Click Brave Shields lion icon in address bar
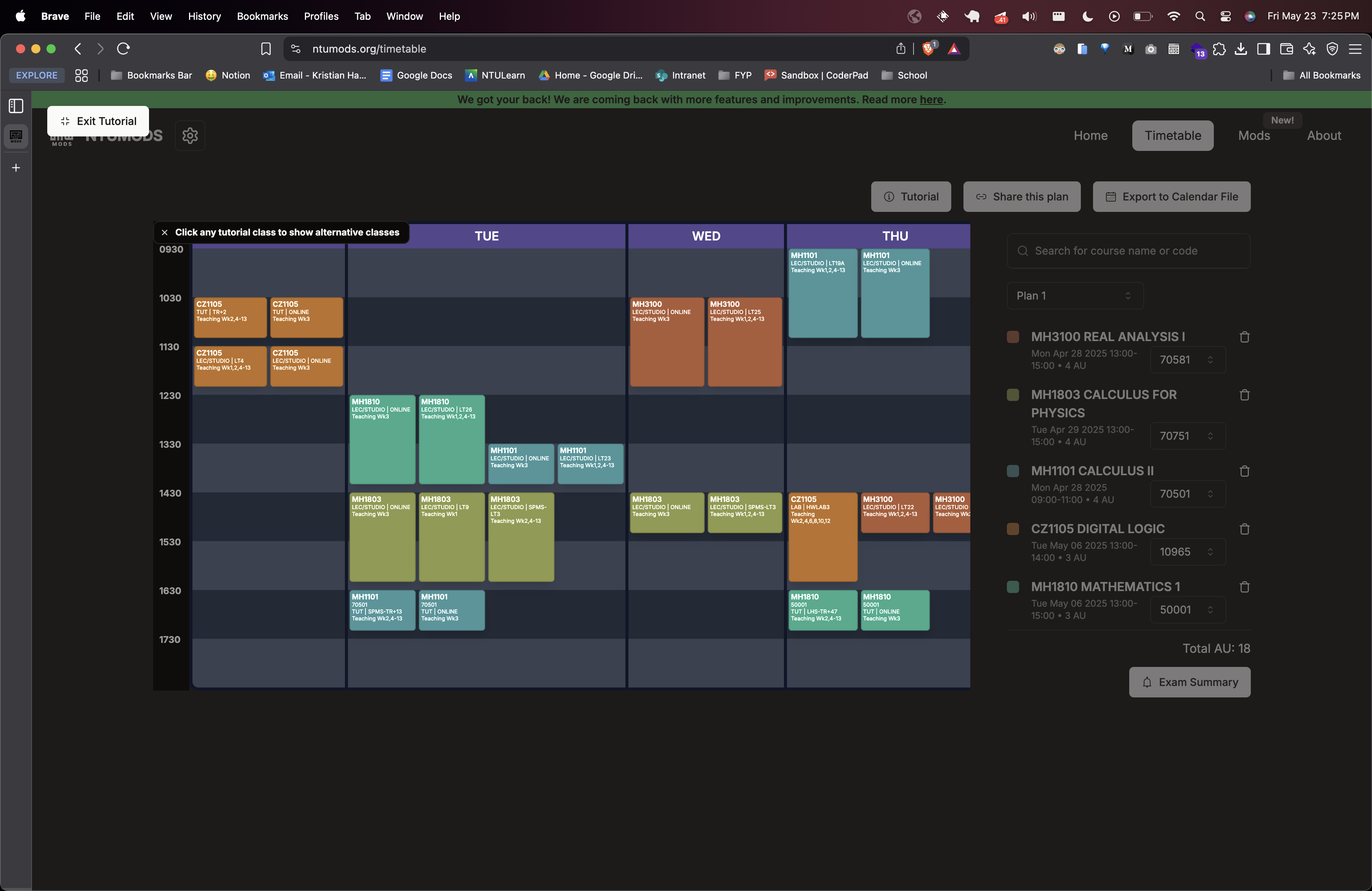Viewport: 1372px width, 891px height. point(928,49)
